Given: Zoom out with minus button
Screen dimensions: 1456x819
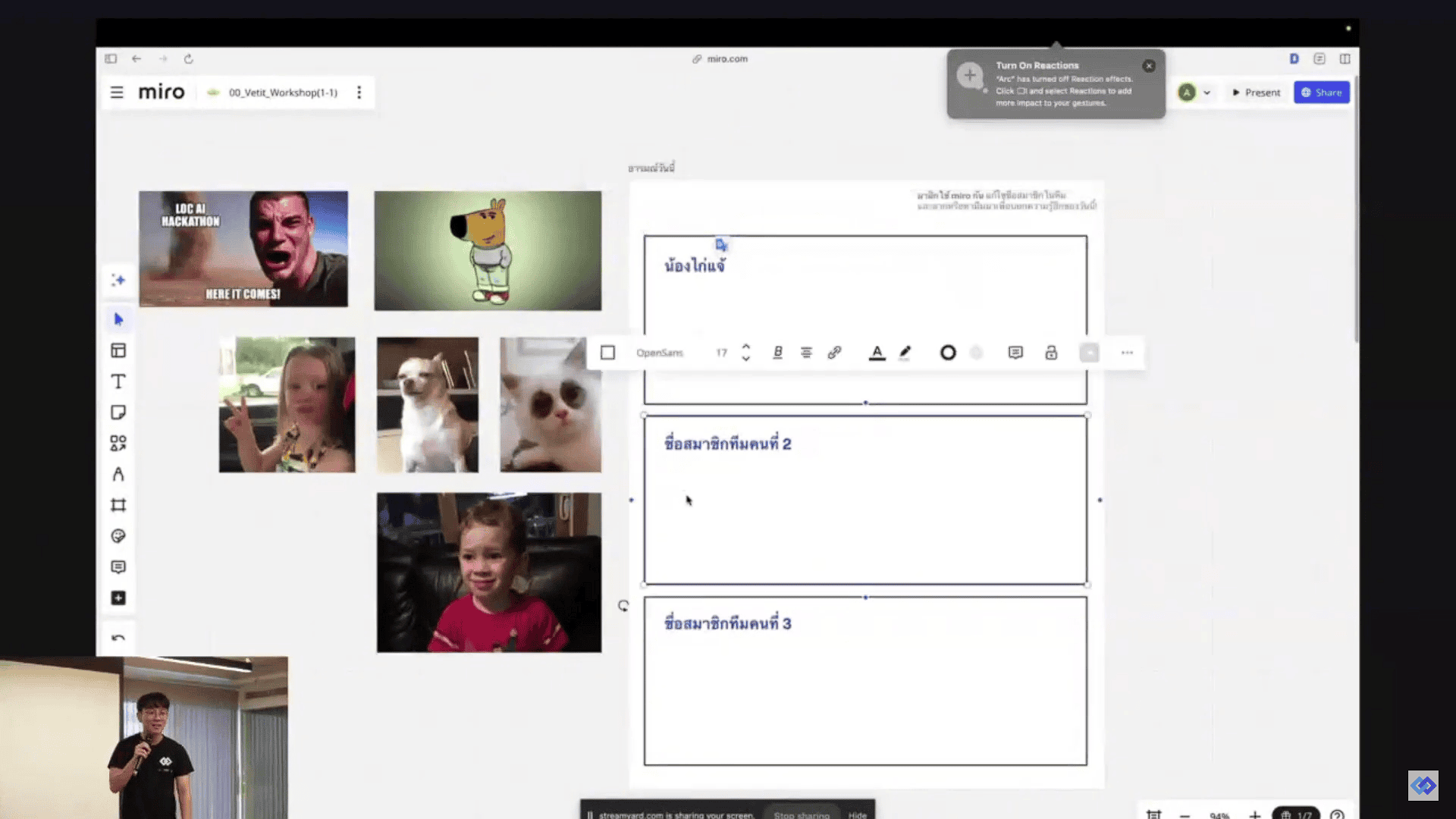Looking at the screenshot, I should pos(1185,815).
